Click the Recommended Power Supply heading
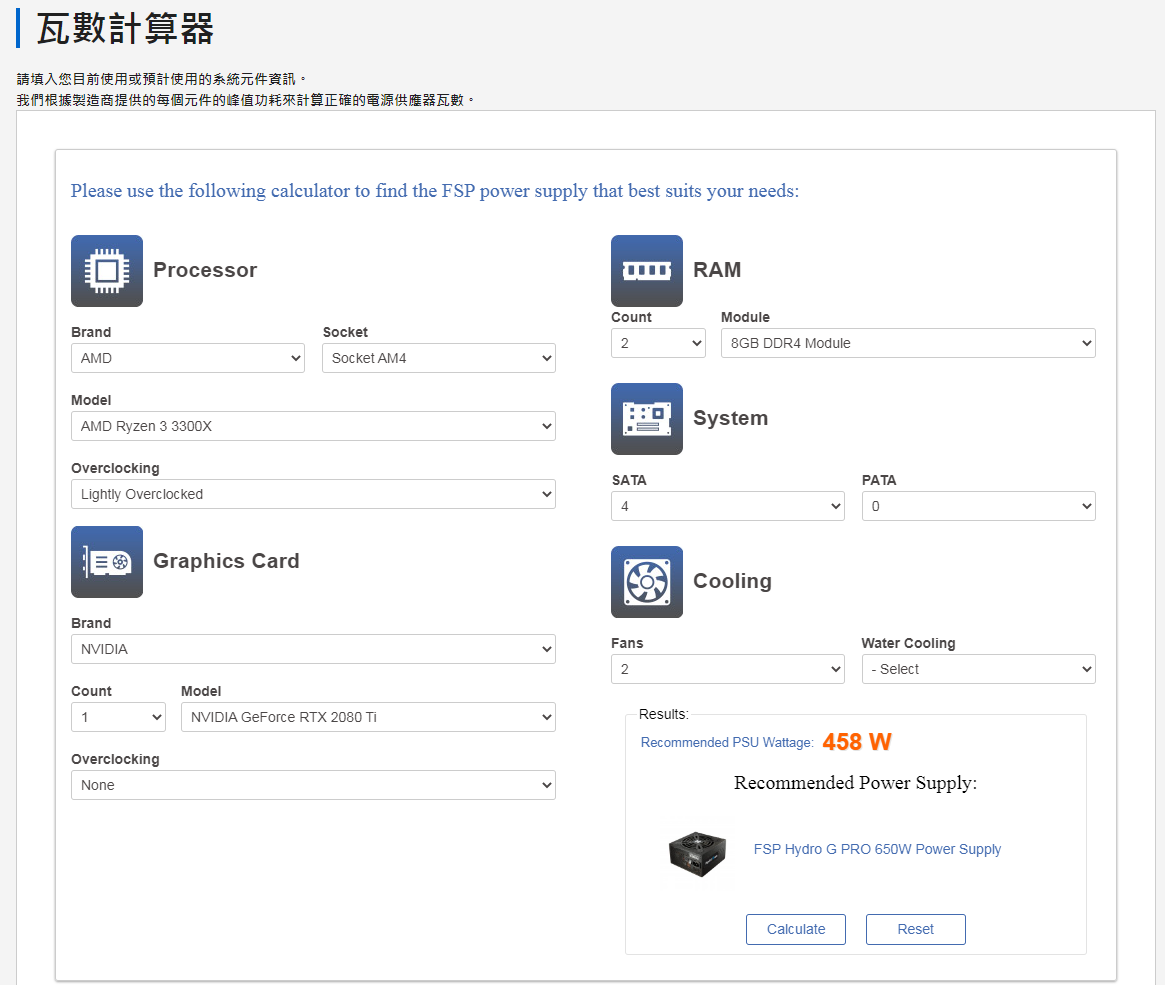Screen dimensions: 1165x985 [x=855, y=783]
